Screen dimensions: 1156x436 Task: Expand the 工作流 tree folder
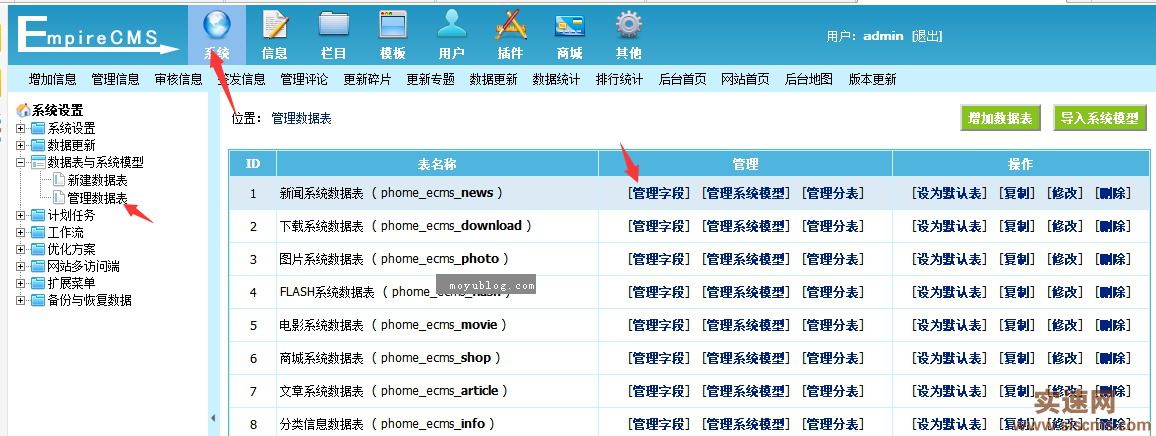pos(21,232)
